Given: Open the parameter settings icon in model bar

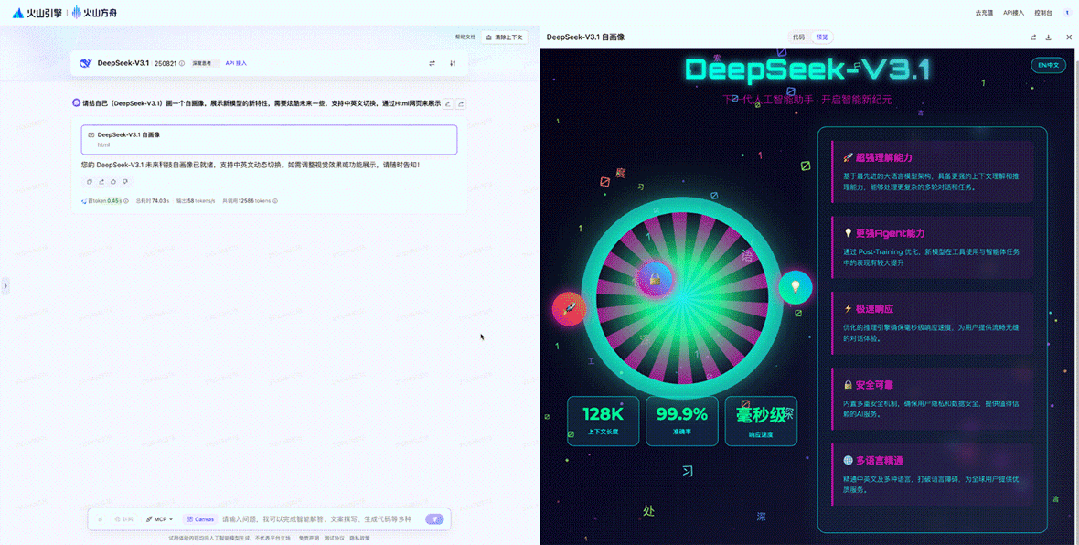Looking at the screenshot, I should pyautogui.click(x=453, y=63).
